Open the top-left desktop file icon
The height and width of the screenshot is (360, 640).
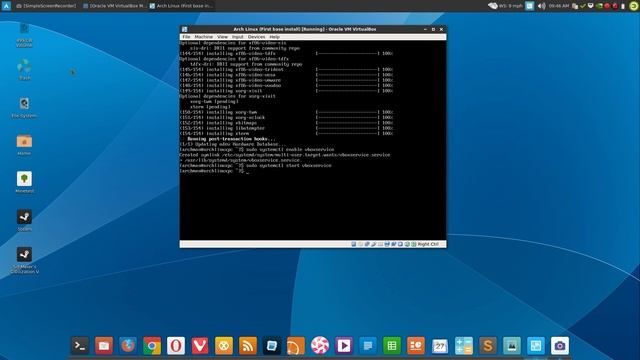[x=24, y=35]
